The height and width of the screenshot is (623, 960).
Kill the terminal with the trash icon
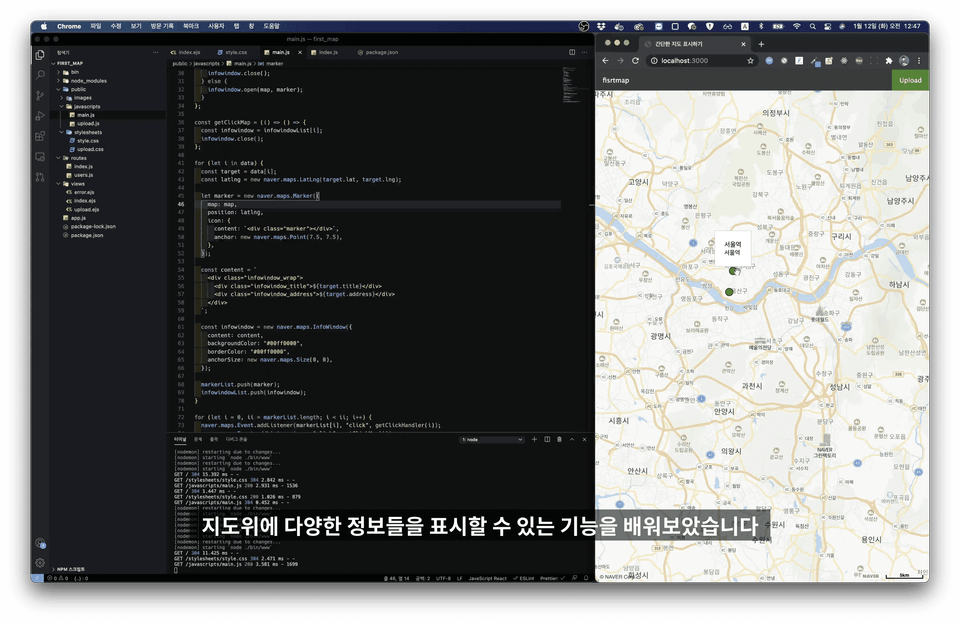tap(560, 439)
